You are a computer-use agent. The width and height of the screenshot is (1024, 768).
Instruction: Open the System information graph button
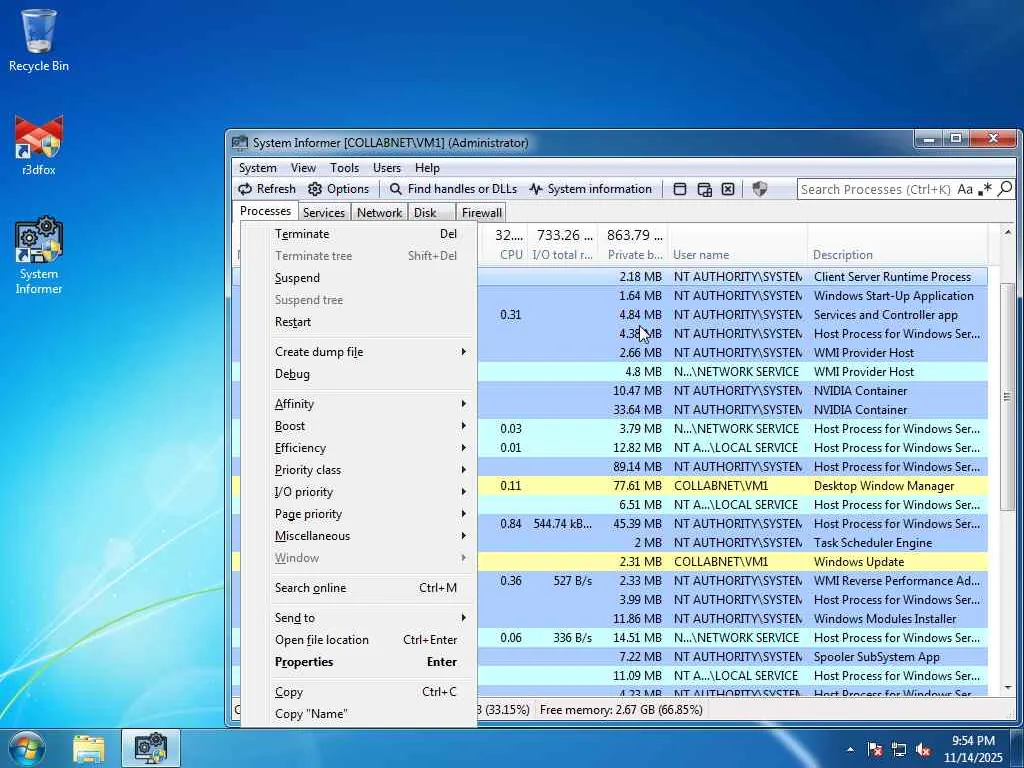(590, 189)
